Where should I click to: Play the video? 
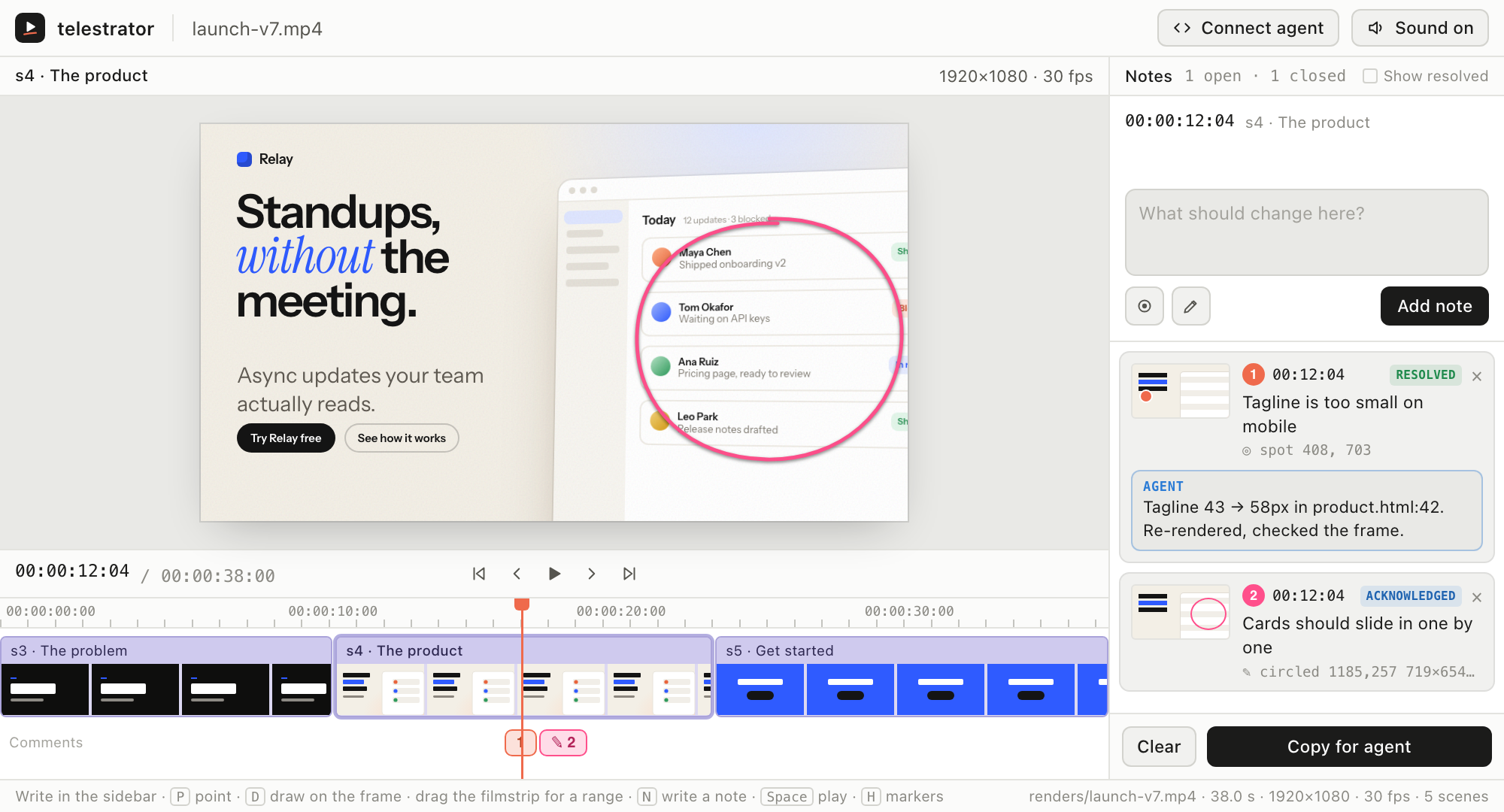[x=554, y=574]
